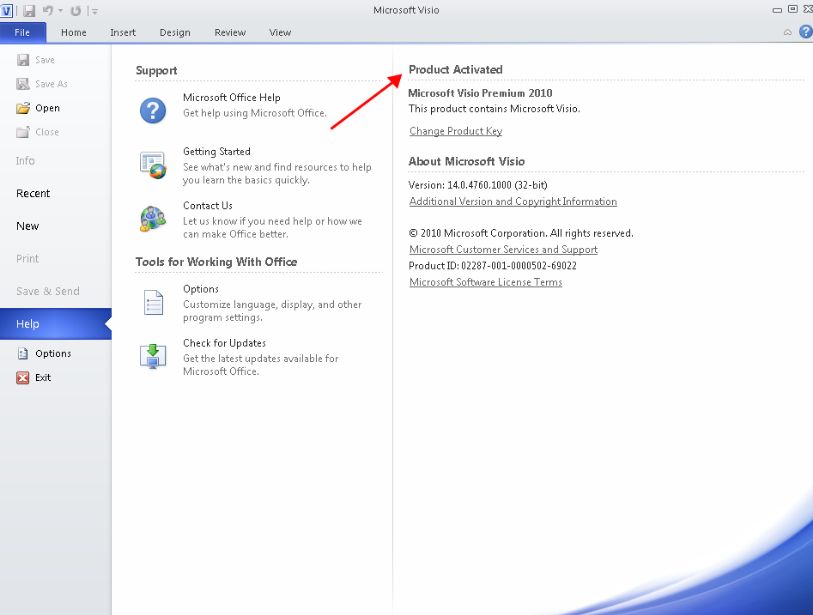
Task: Click the red Exit icon in sidebar
Action: [22, 377]
